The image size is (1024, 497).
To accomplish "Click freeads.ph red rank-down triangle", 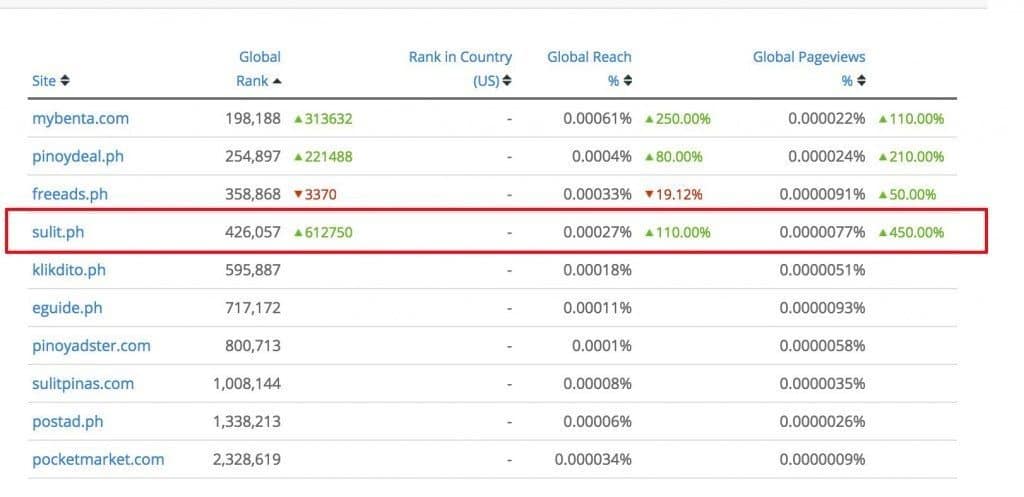I will coord(298,195).
